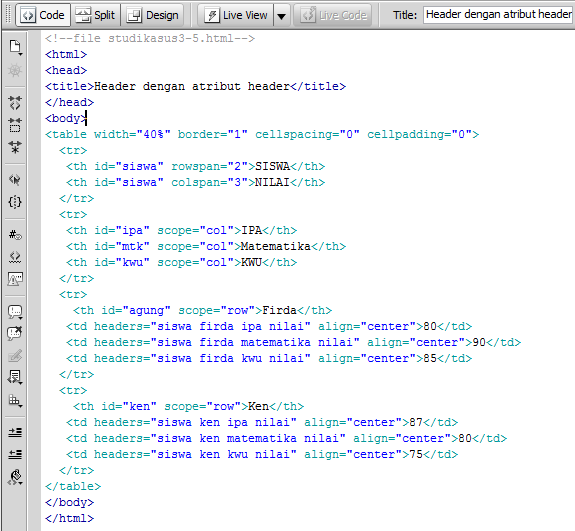Click the th line with id="ipa"
Viewport: 575px width, 531px height.
(x=182, y=231)
